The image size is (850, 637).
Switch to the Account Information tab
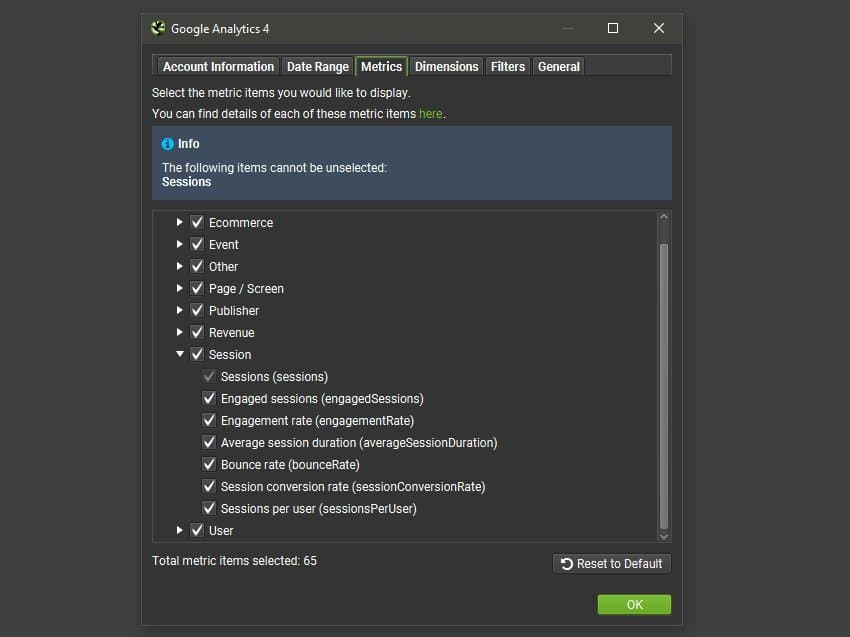click(218, 67)
